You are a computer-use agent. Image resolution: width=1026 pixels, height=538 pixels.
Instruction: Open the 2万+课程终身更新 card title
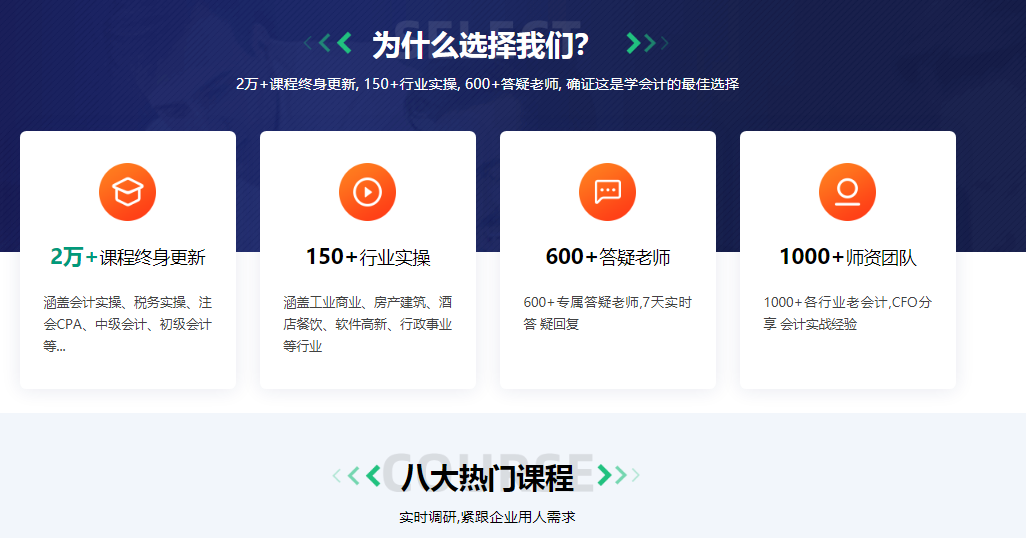click(128, 257)
